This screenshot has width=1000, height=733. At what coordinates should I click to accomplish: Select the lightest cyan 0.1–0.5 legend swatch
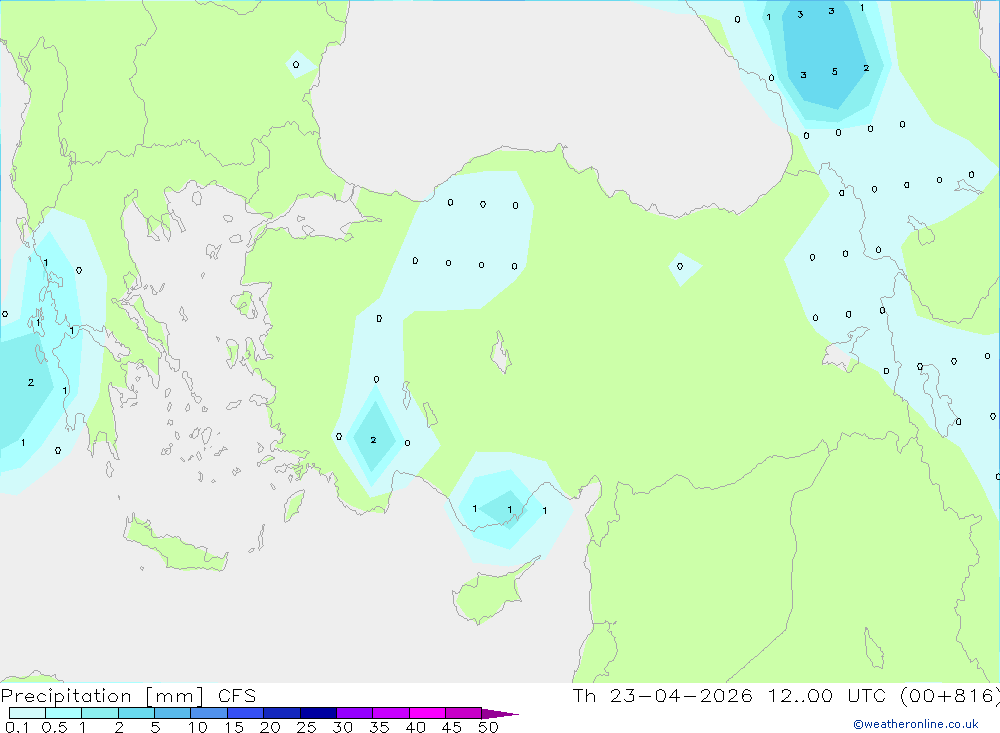pyautogui.click(x=27, y=713)
